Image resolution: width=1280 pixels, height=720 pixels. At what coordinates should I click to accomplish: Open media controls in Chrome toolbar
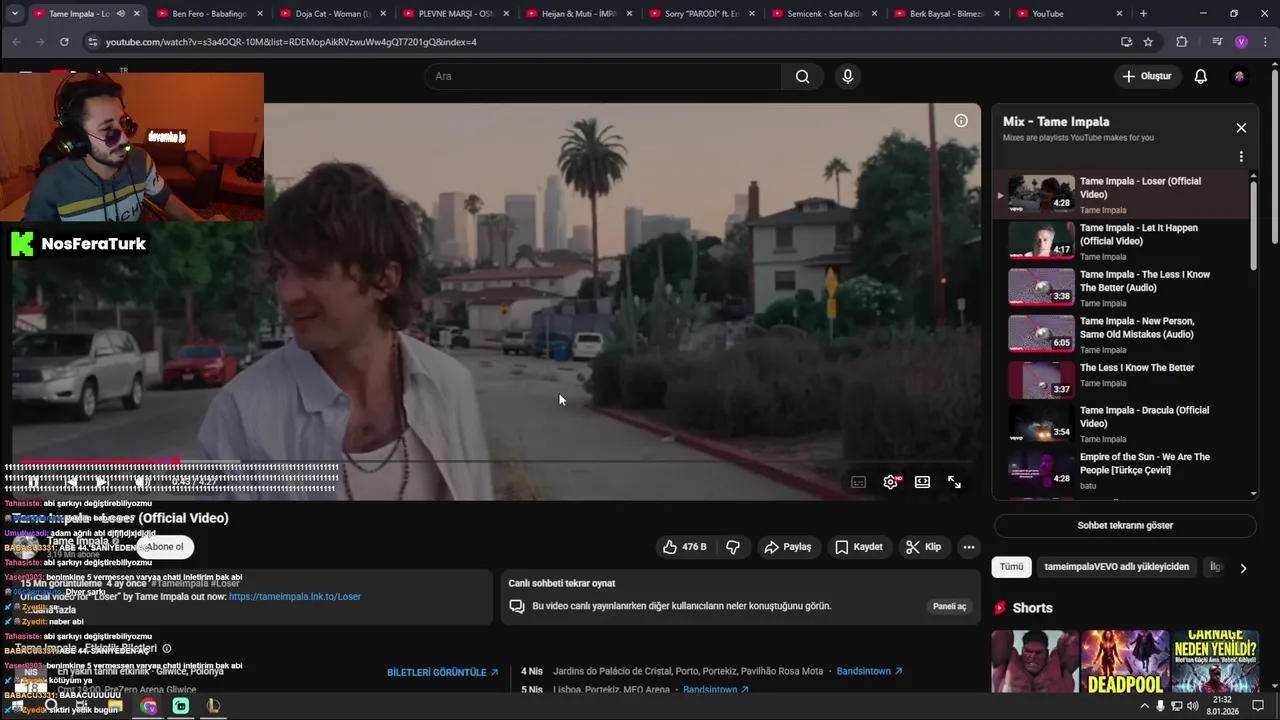1216,42
